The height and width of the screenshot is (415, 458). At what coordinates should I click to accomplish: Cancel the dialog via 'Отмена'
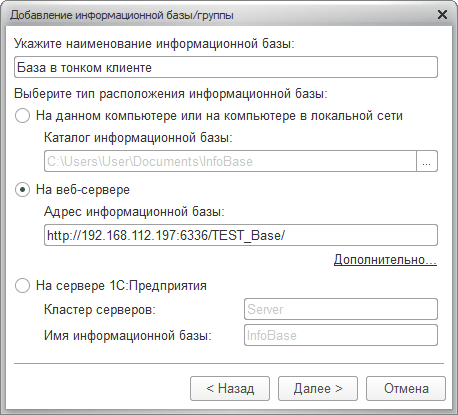406,389
